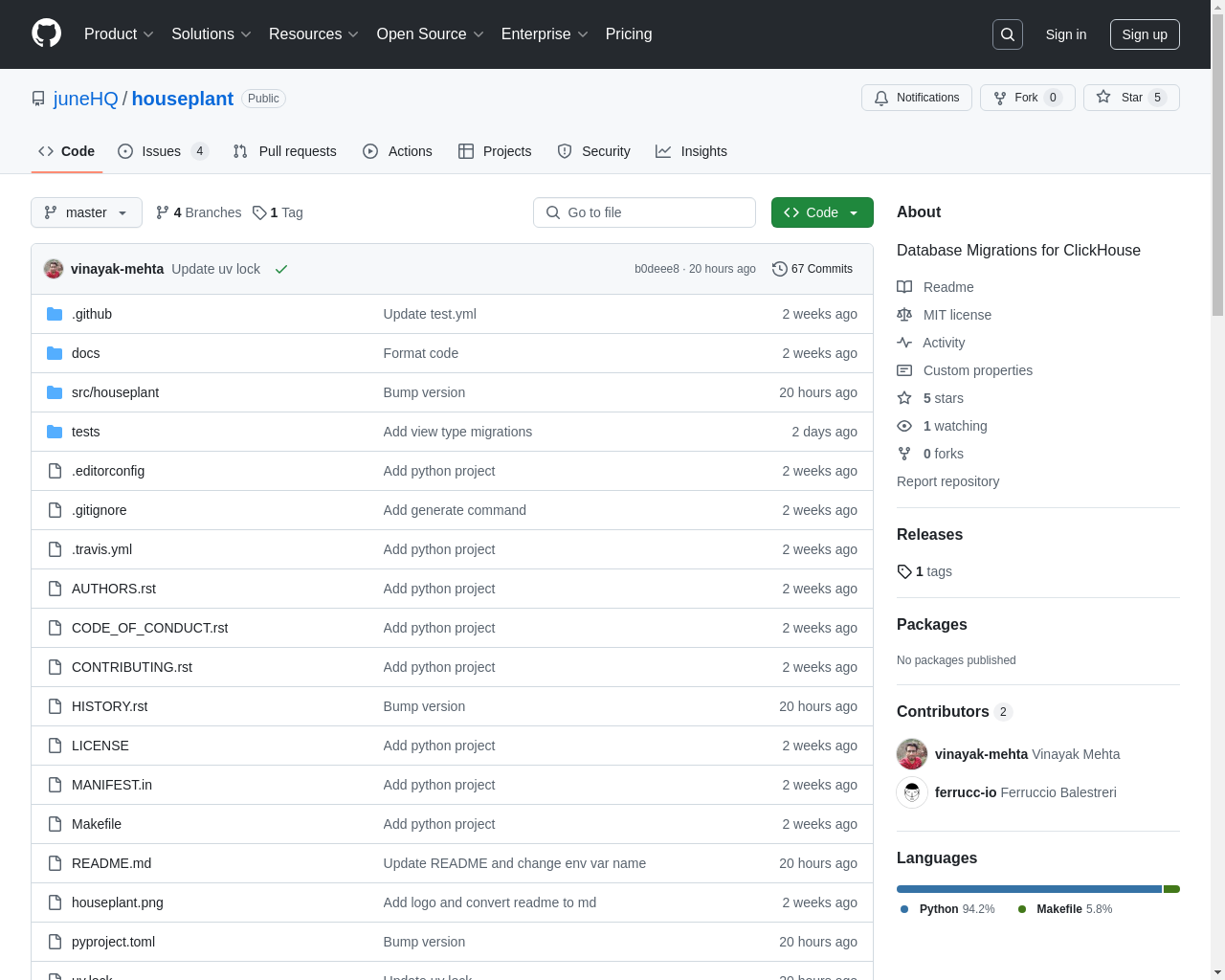Open the master branch dropdown
This screenshot has height=980, width=1225.
[86, 212]
